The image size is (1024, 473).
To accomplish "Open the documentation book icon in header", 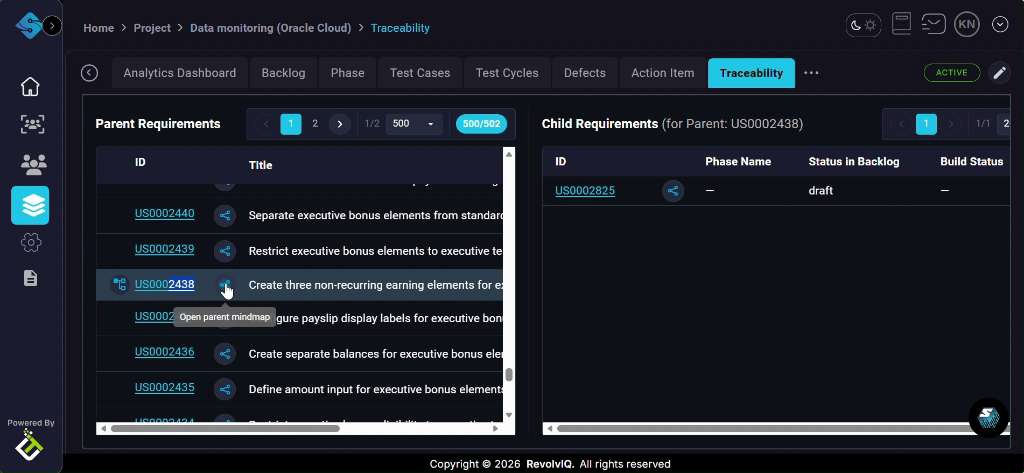I will [901, 25].
